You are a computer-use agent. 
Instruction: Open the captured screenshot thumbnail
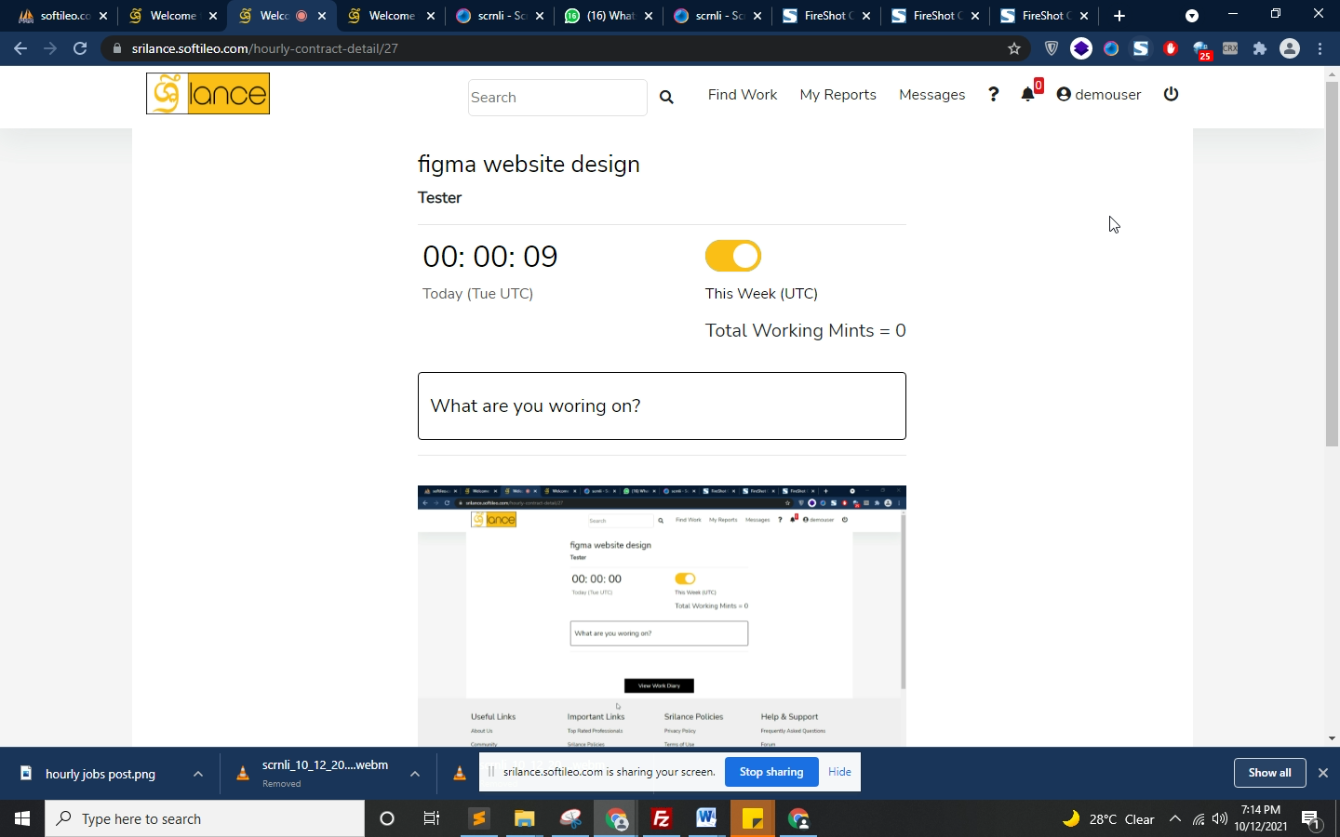click(661, 615)
